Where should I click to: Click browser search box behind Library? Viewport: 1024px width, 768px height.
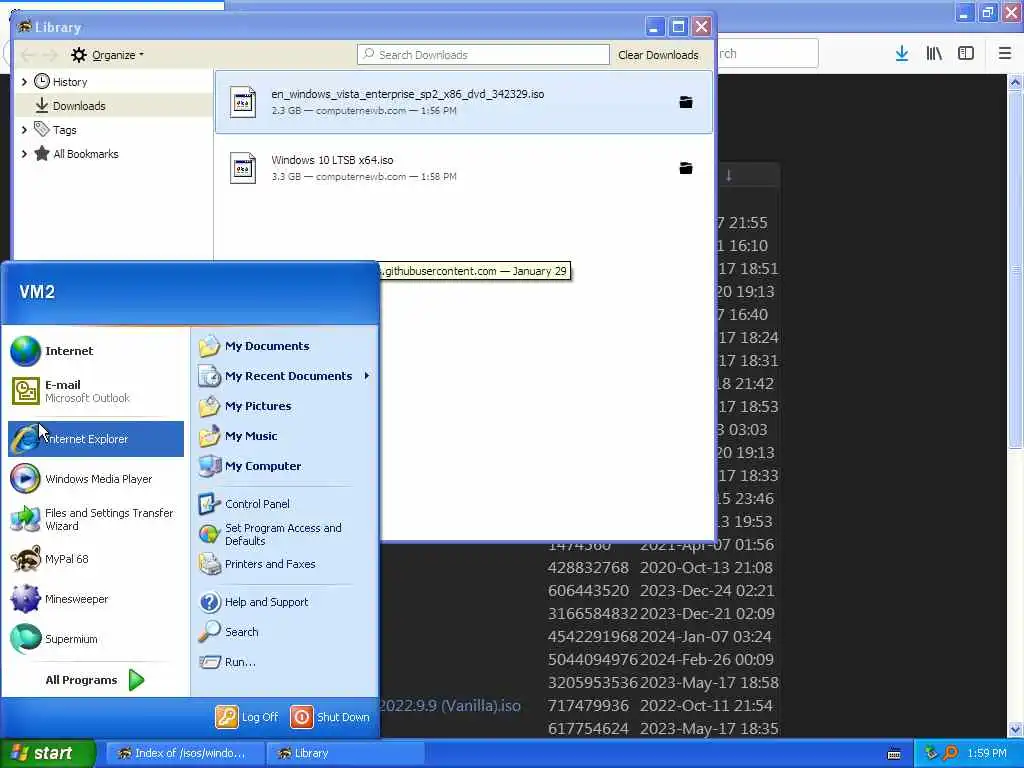(767, 54)
